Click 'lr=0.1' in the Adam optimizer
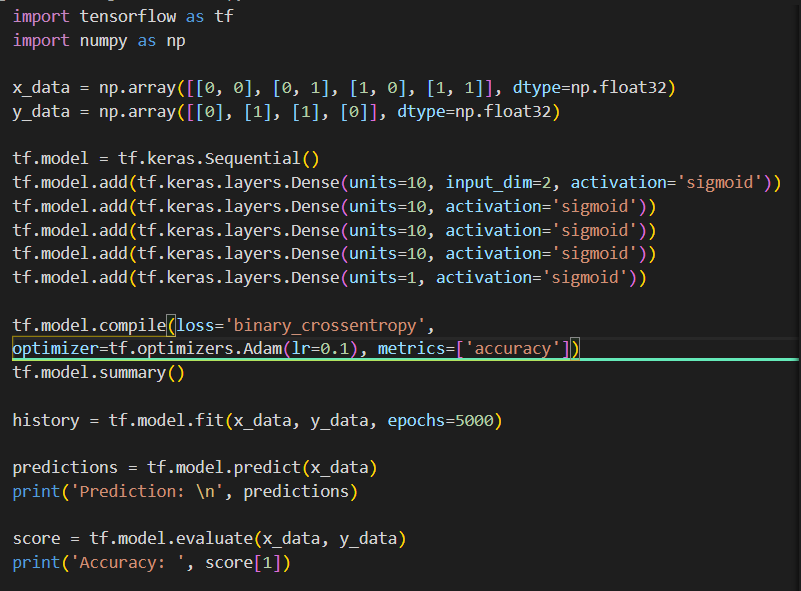 320,348
